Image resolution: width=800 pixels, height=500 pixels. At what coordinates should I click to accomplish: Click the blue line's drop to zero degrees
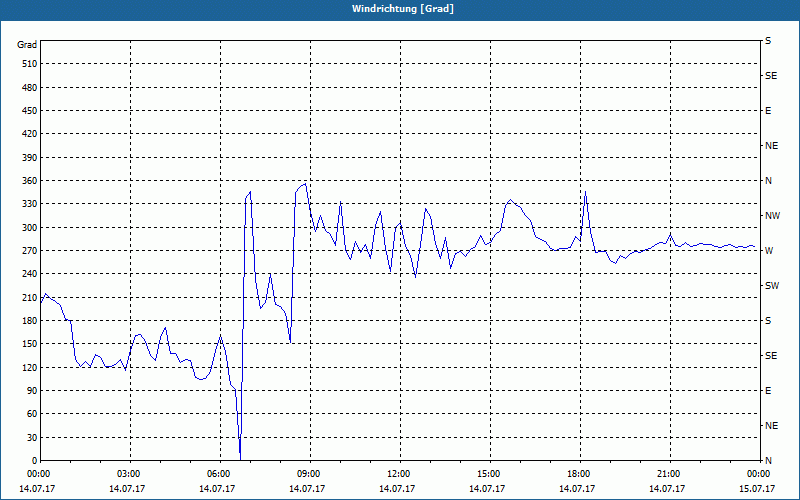tap(240, 458)
